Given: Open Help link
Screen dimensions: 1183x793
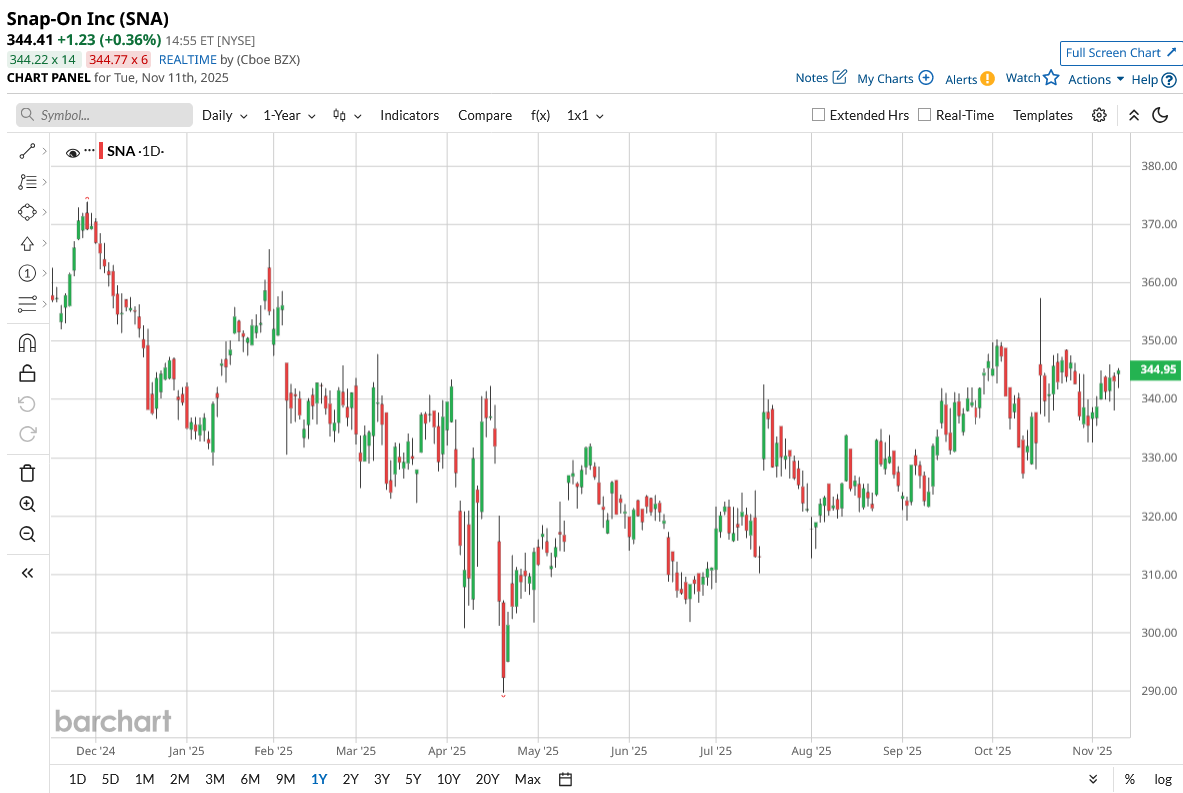Looking at the screenshot, I should (1154, 79).
